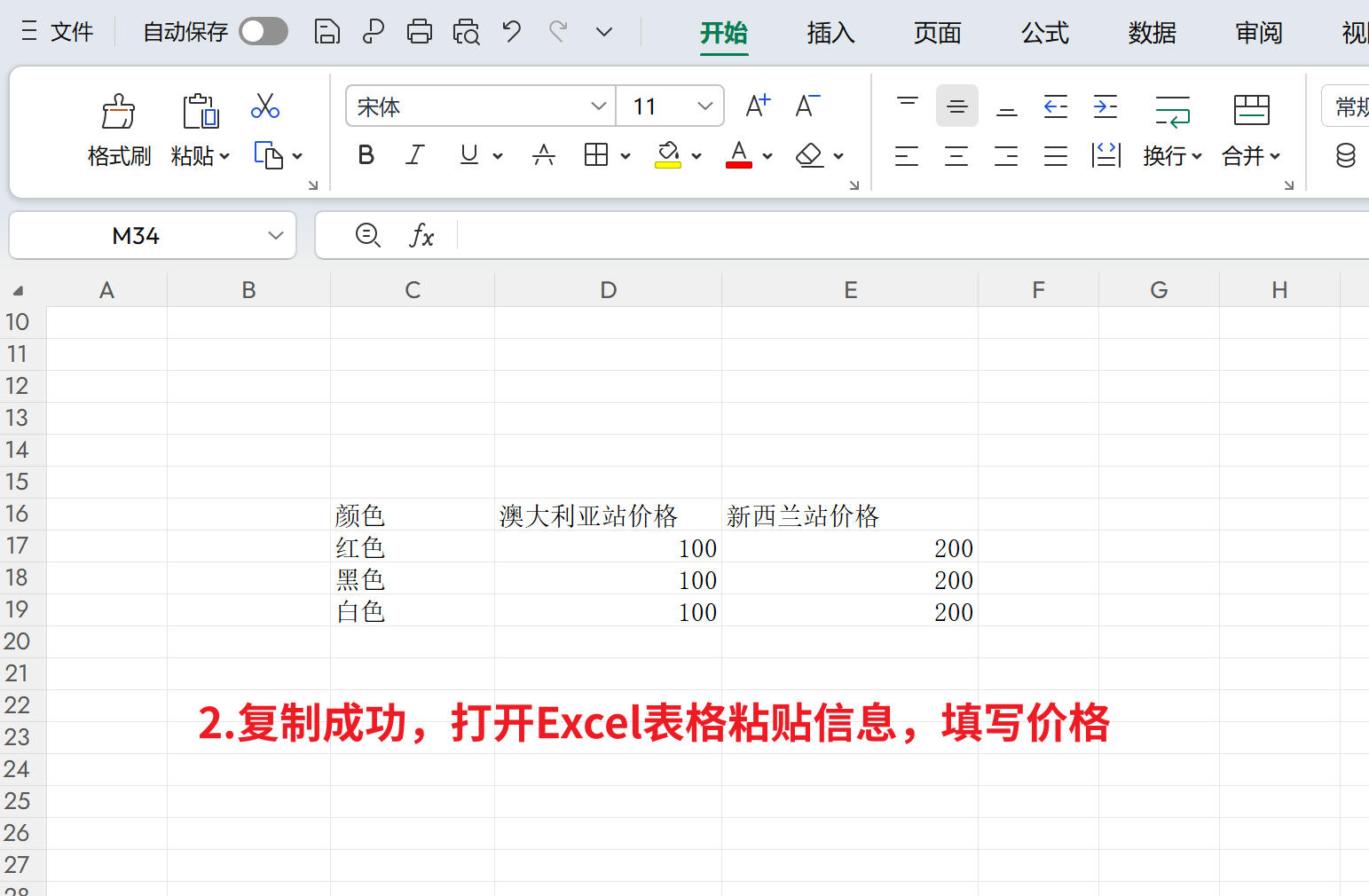Switch to the 插入 tab
Screen dimensions: 1369x896
pyautogui.click(x=831, y=33)
